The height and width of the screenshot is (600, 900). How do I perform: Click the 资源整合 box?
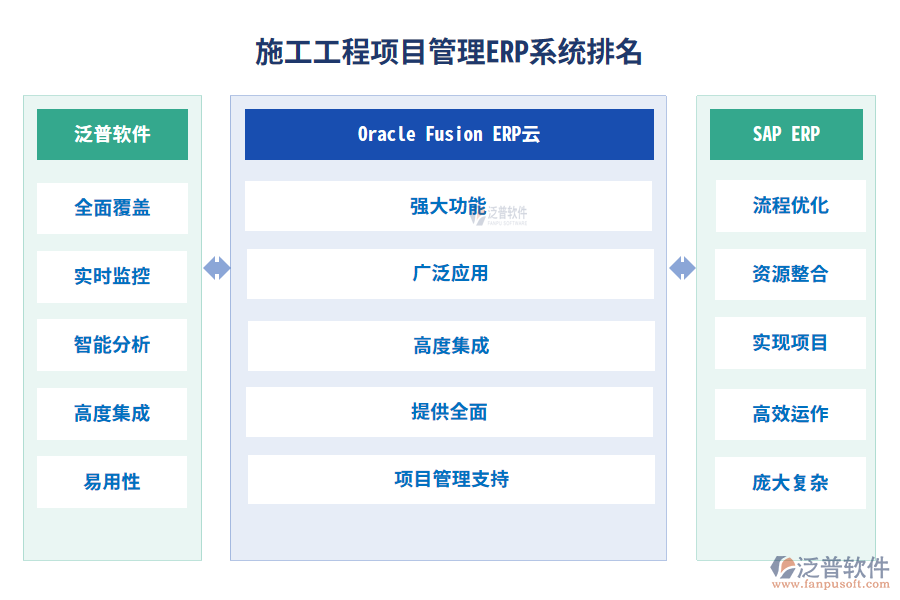(x=790, y=274)
